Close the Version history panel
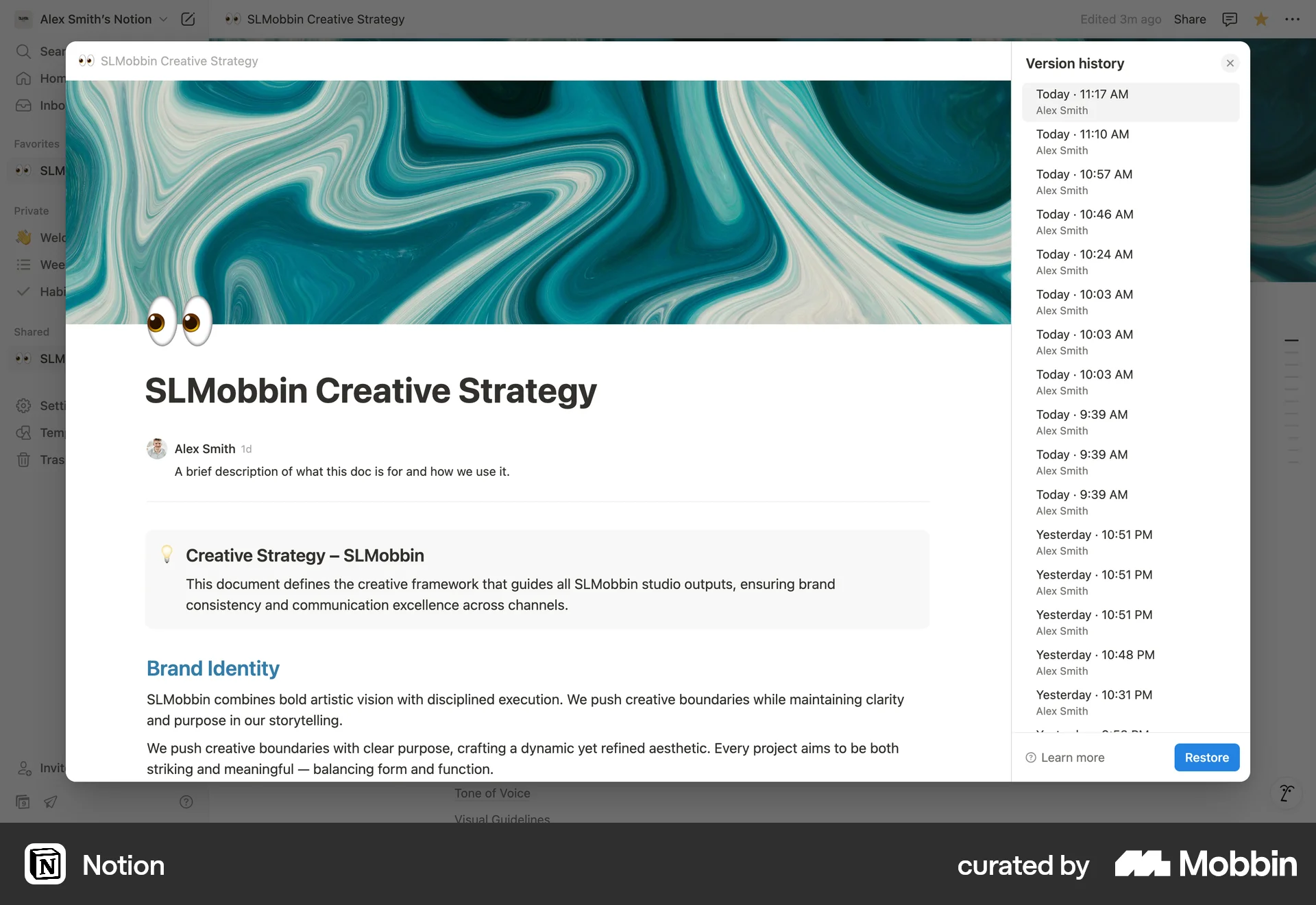This screenshot has width=1316, height=905. (x=1230, y=63)
